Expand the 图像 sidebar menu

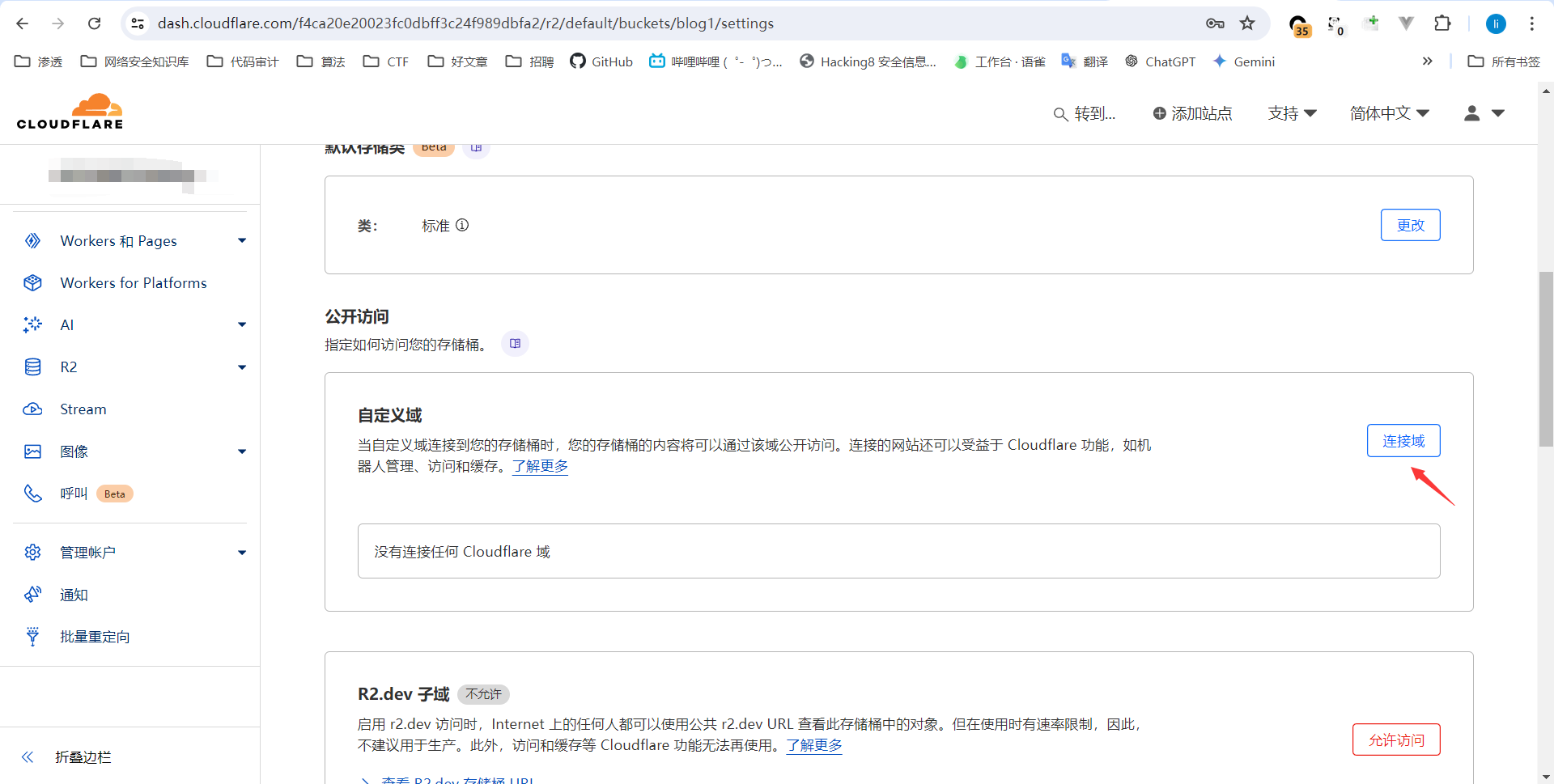pyautogui.click(x=242, y=451)
